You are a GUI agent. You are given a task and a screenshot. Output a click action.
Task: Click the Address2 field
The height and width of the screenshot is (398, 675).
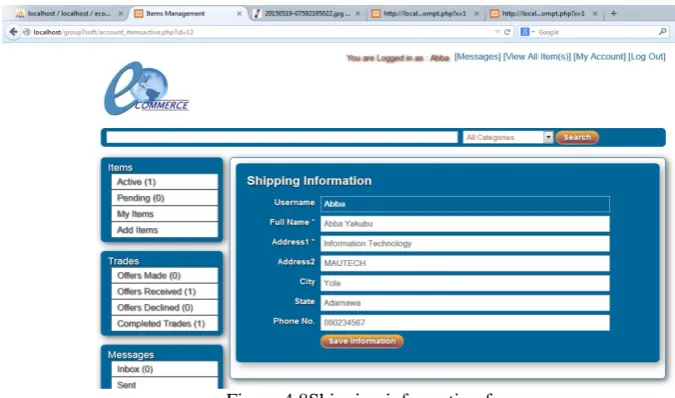tap(465, 263)
